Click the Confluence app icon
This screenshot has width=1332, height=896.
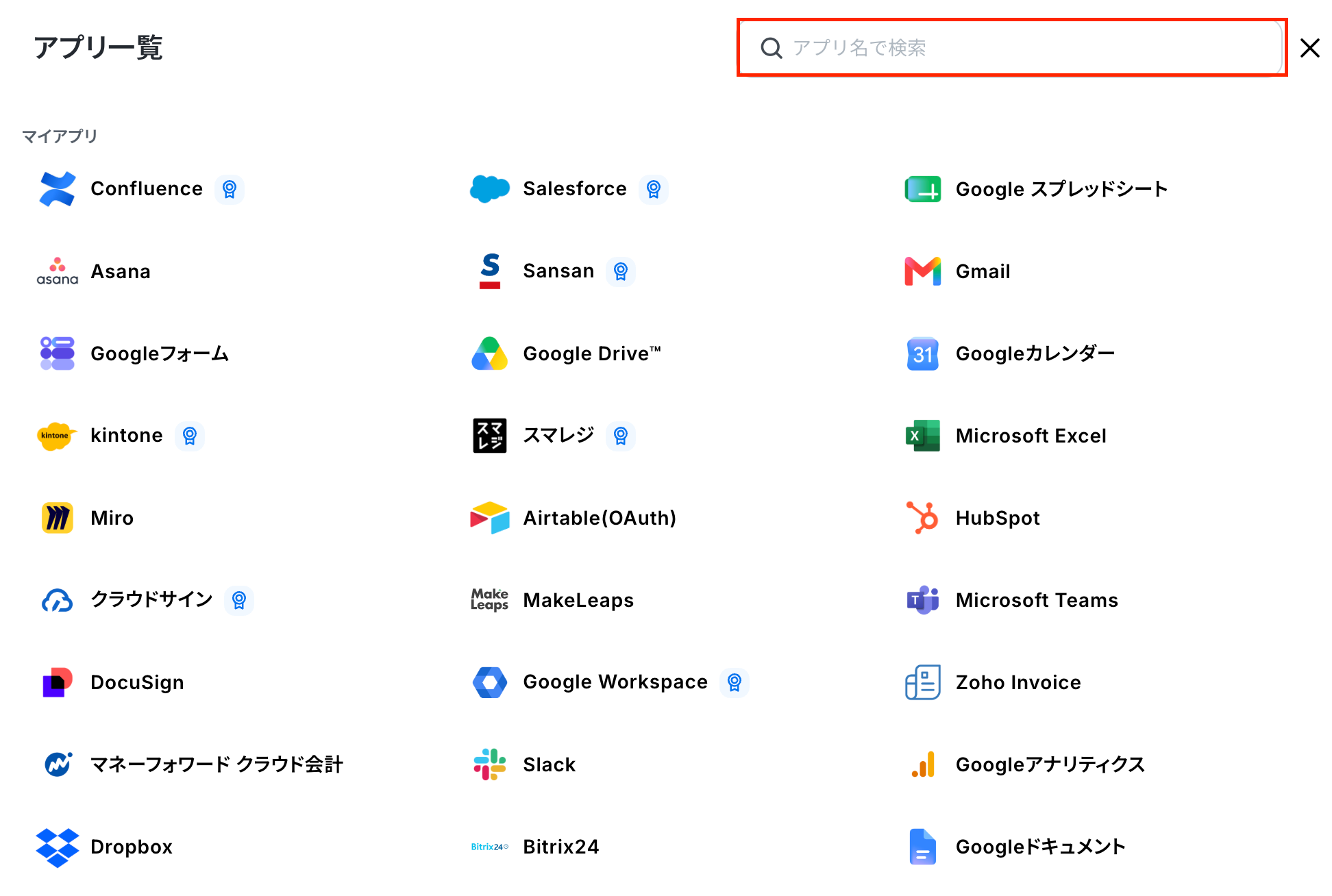pyautogui.click(x=58, y=189)
